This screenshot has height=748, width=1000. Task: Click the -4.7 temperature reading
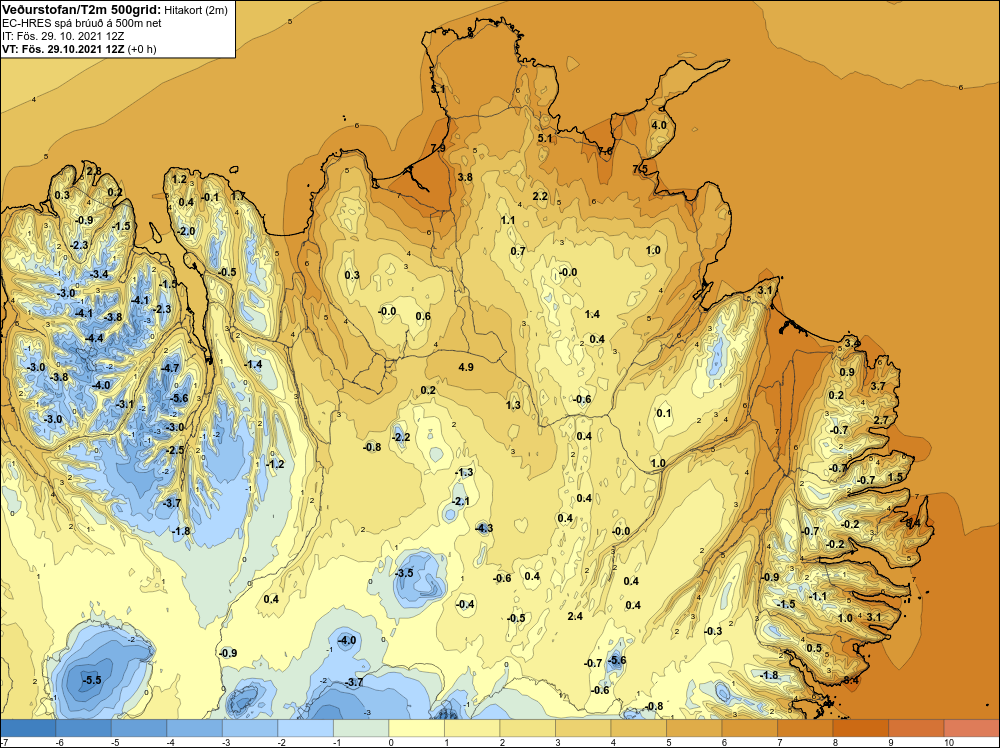170,368
